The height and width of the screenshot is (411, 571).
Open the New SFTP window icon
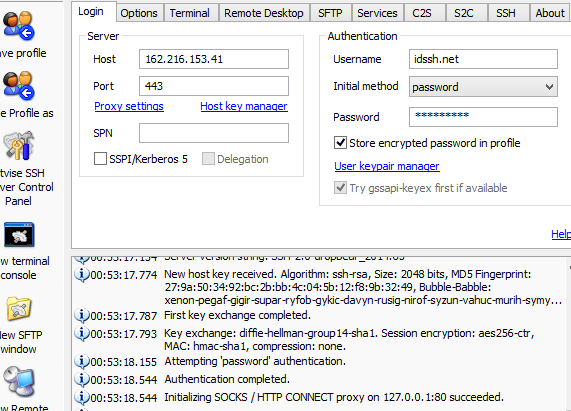coord(19,309)
